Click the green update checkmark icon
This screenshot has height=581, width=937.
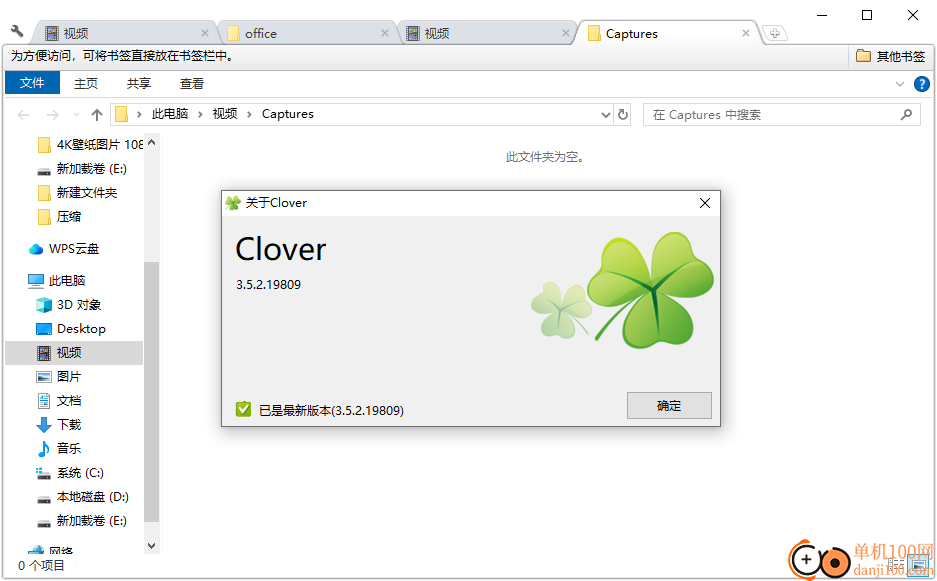coord(243,409)
